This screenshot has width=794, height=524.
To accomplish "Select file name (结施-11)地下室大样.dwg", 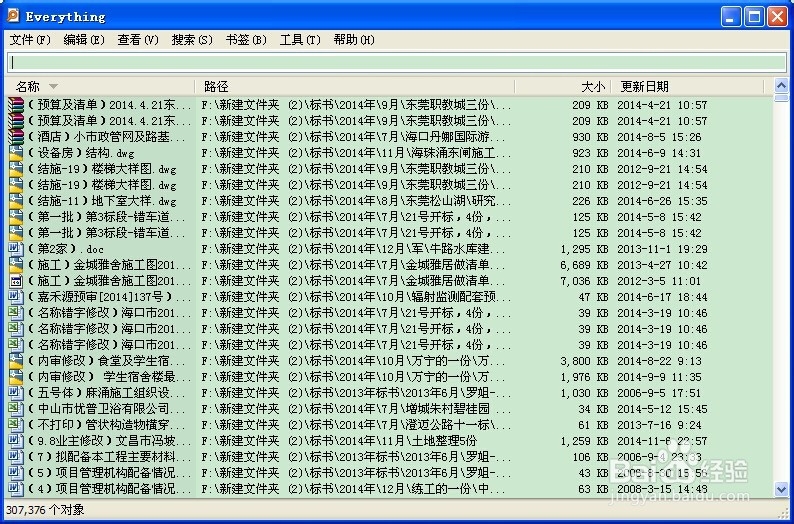I will click(101, 201).
